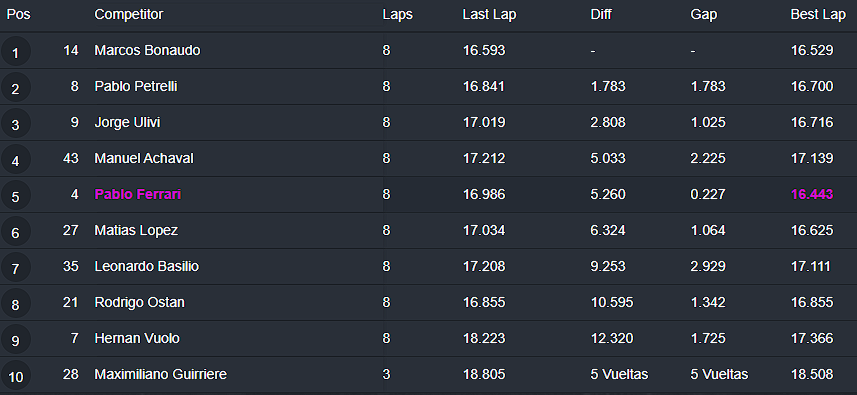Click the position 3 circle badge
This screenshot has height=395, width=857.
pyautogui.click(x=15, y=123)
